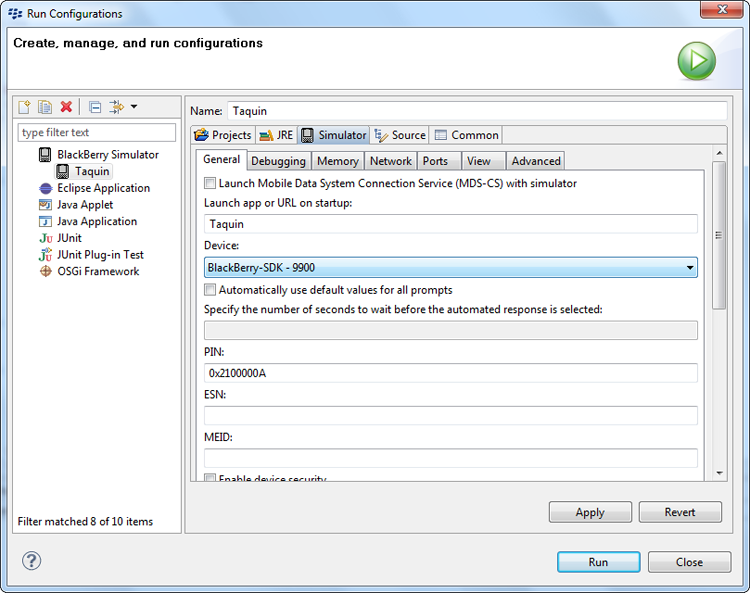Image resolution: width=750 pixels, height=593 pixels.
Task: Collapse all configurations in the tree
Action: (x=95, y=107)
